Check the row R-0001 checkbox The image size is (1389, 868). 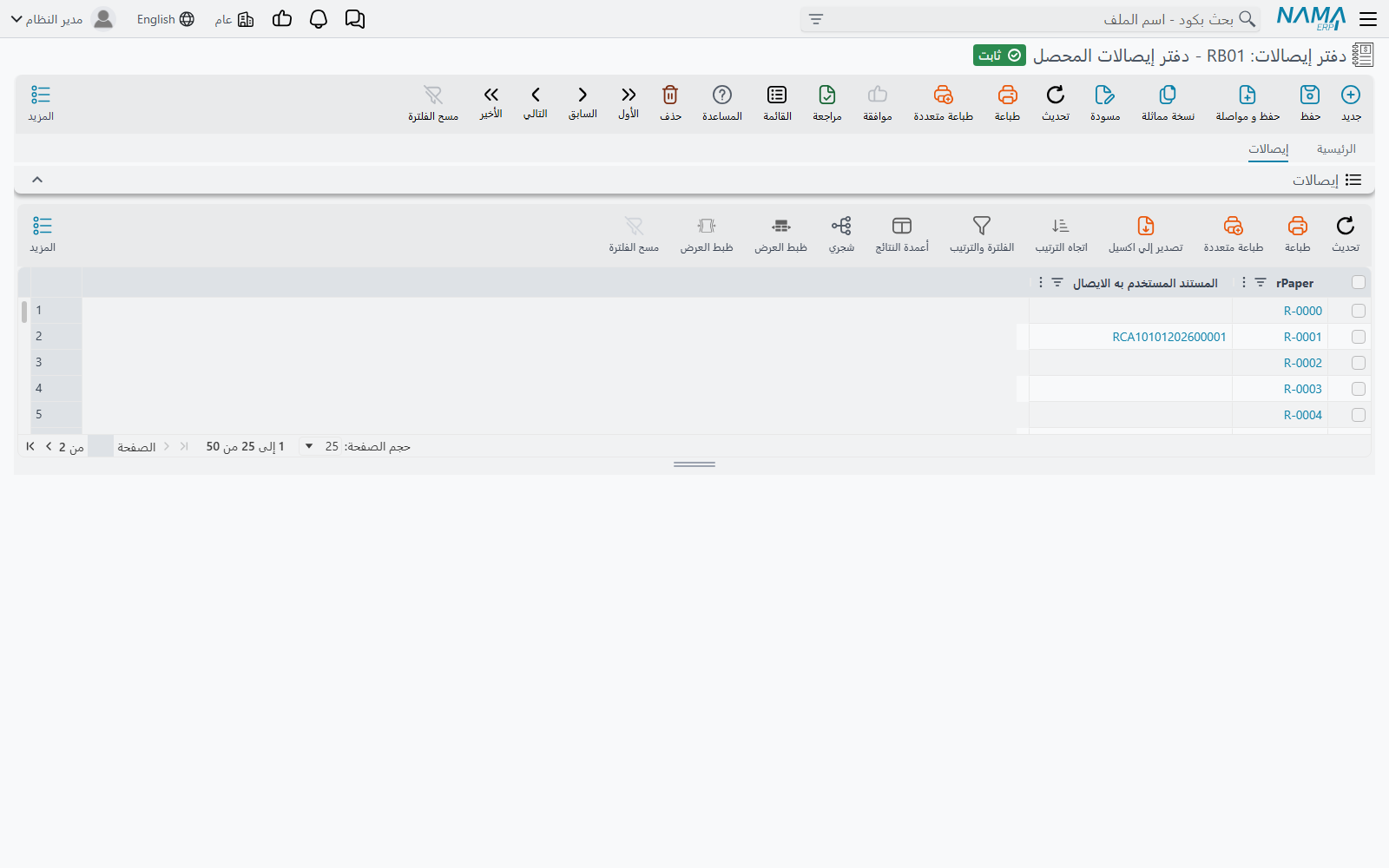click(1359, 337)
